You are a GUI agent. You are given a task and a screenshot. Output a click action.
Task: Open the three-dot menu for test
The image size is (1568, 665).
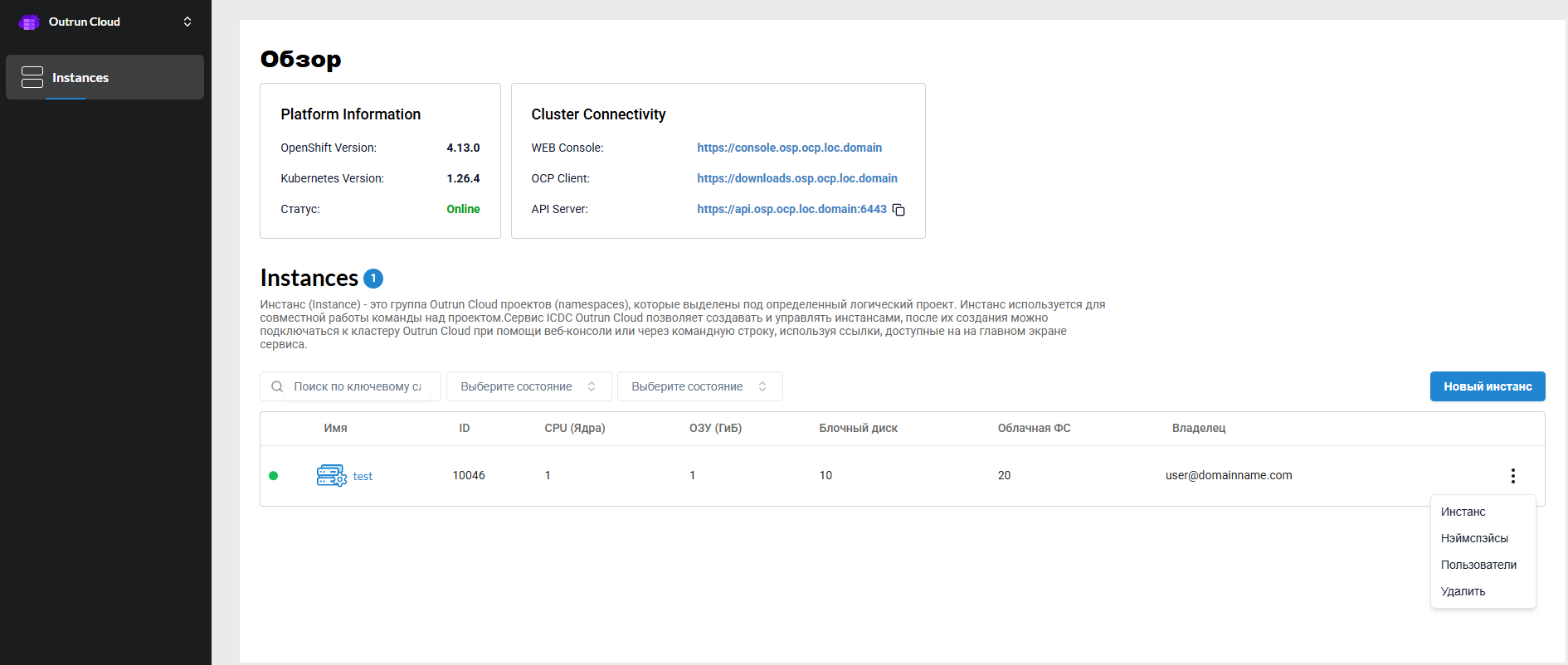1512,475
